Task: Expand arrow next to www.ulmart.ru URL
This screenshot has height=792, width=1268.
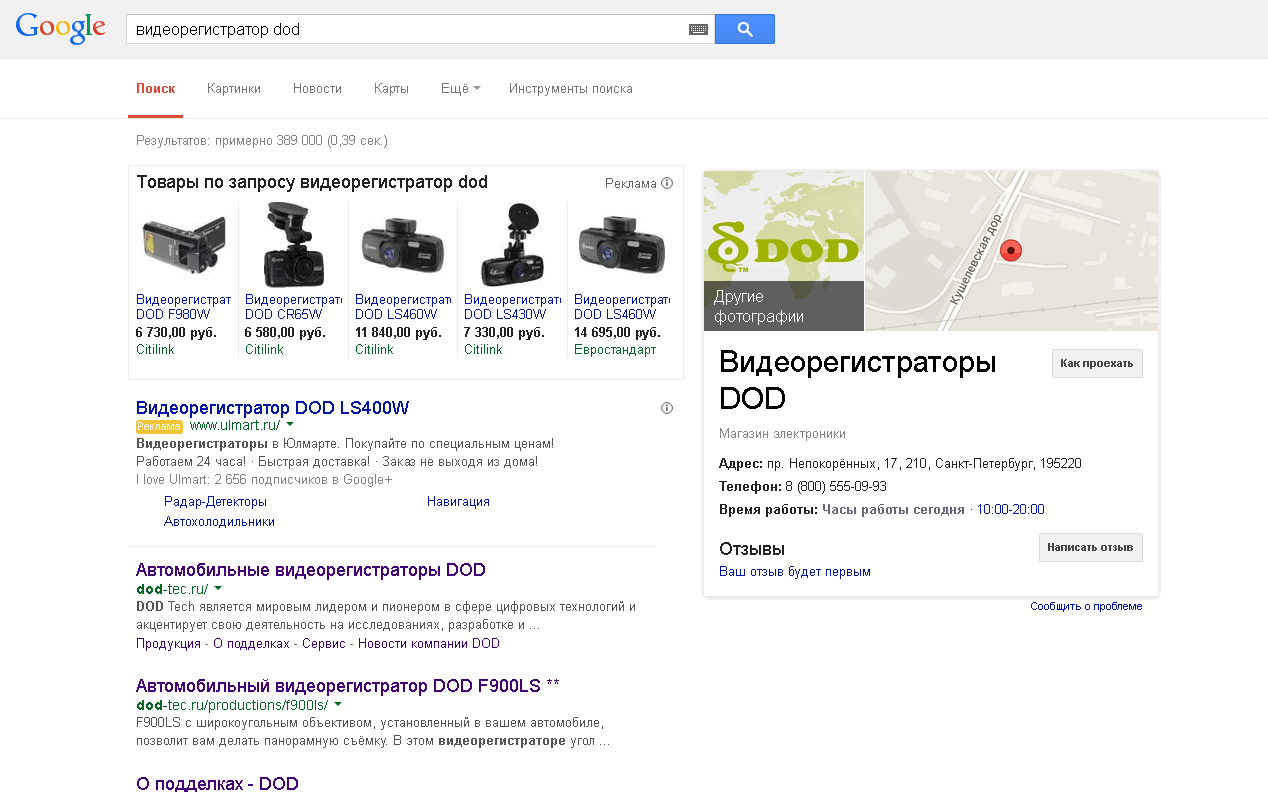Action: pyautogui.click(x=288, y=425)
